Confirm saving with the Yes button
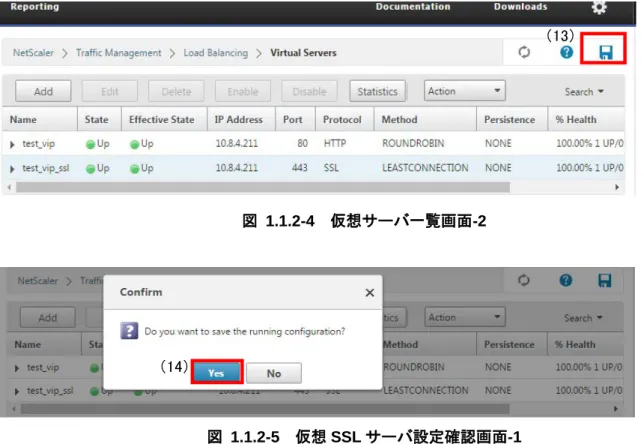The height and width of the screenshot is (444, 644). pos(217,373)
